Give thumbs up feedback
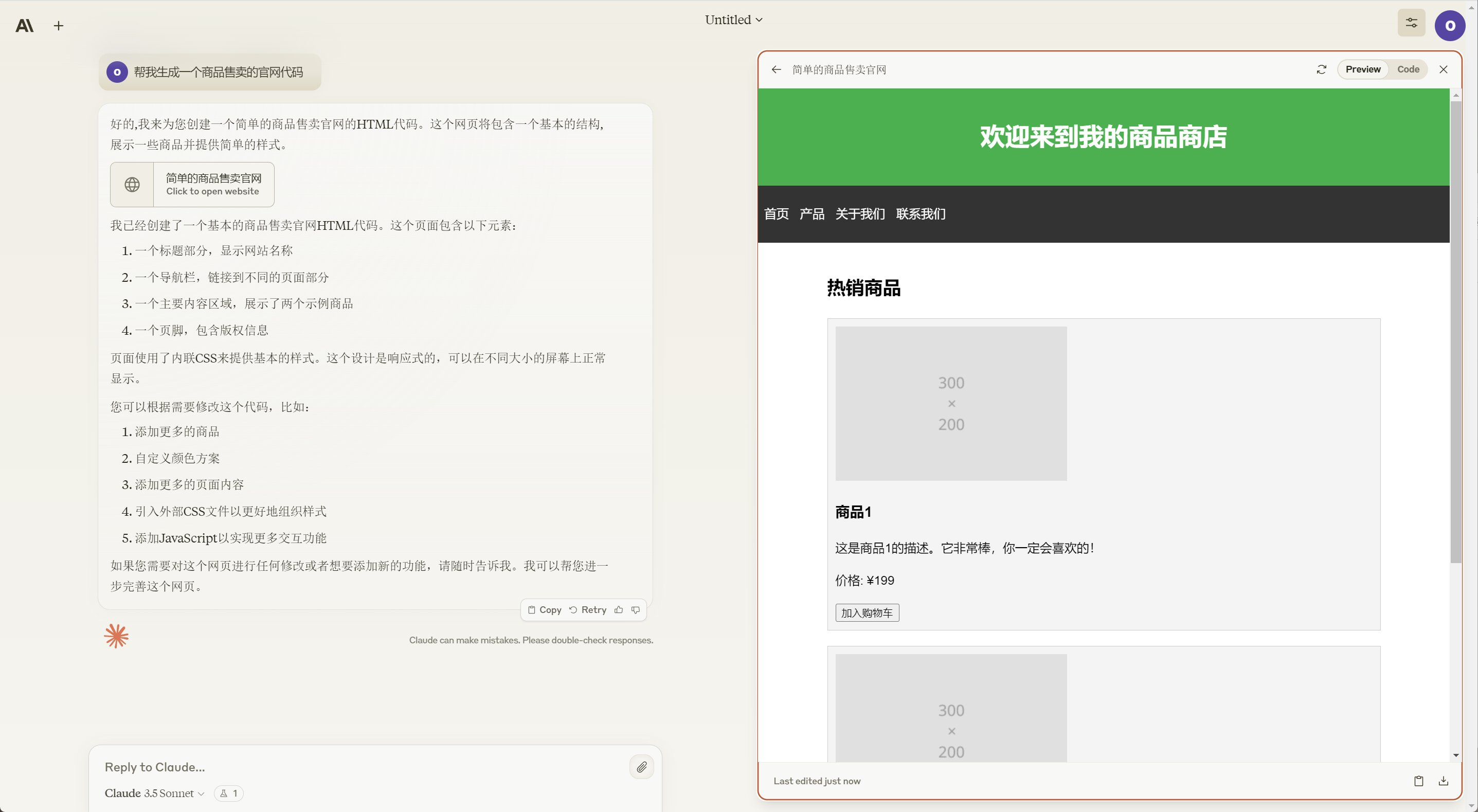The image size is (1478, 812). (x=619, y=609)
